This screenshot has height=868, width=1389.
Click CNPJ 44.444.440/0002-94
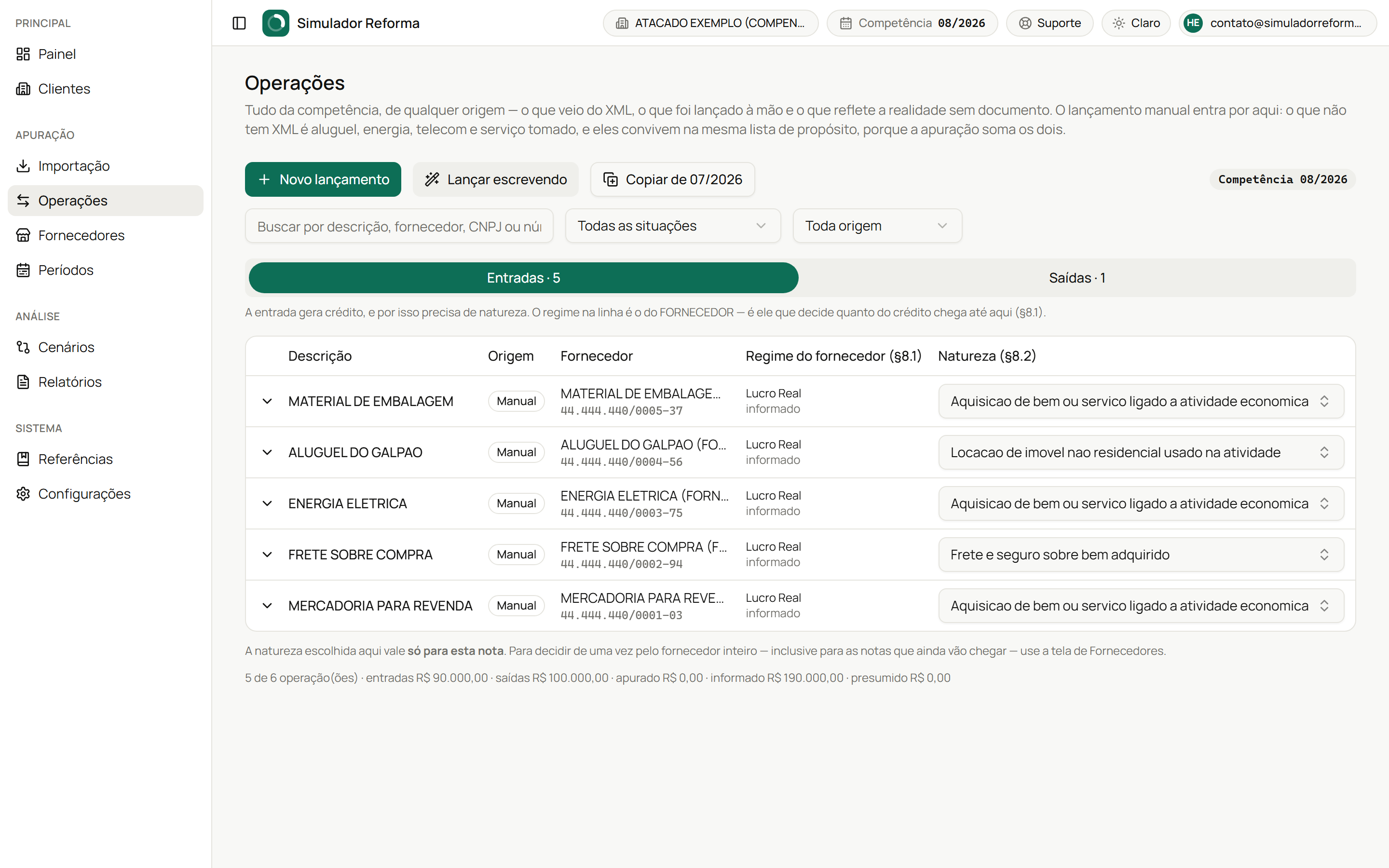622,564
